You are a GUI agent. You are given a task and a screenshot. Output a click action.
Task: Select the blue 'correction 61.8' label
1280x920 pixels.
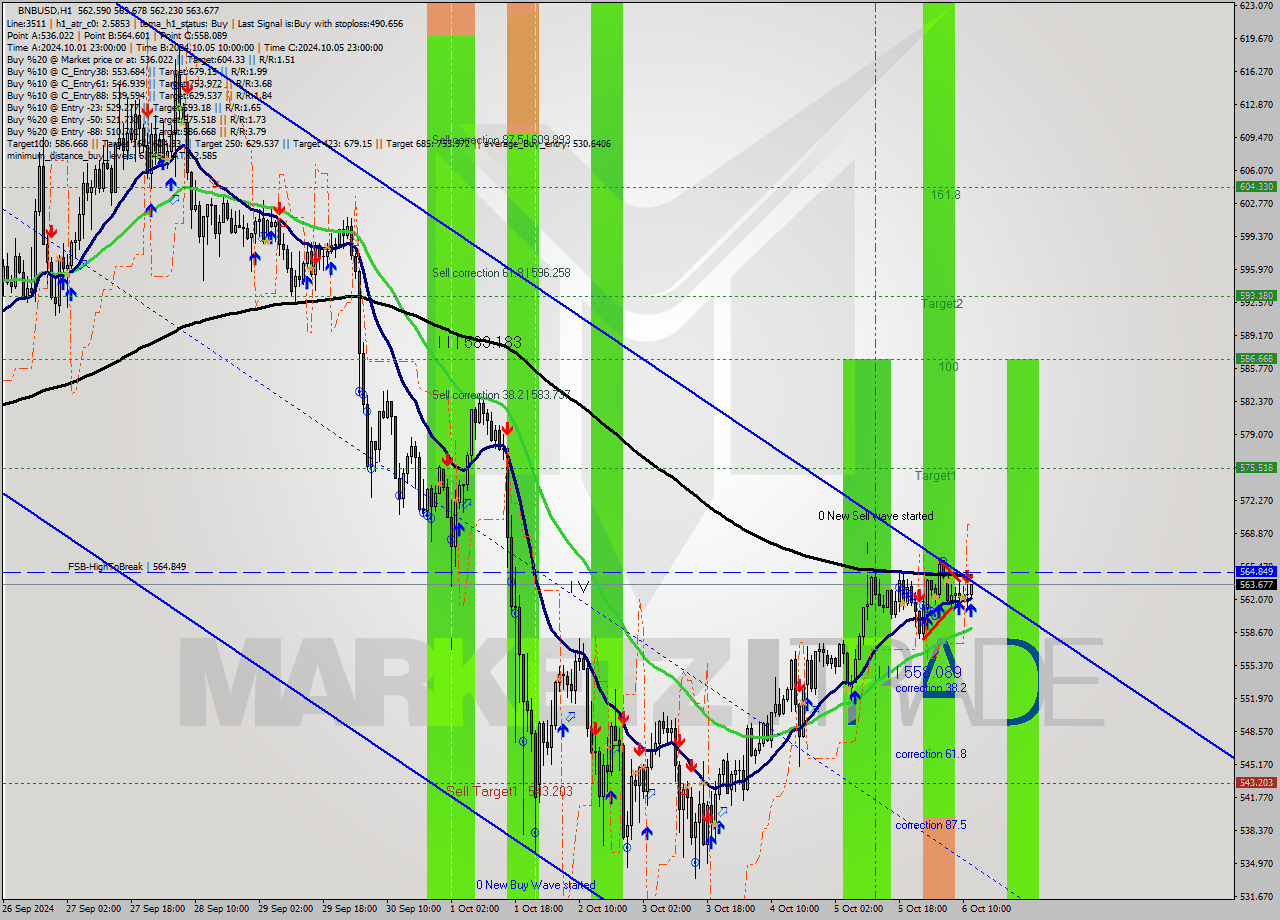[931, 754]
